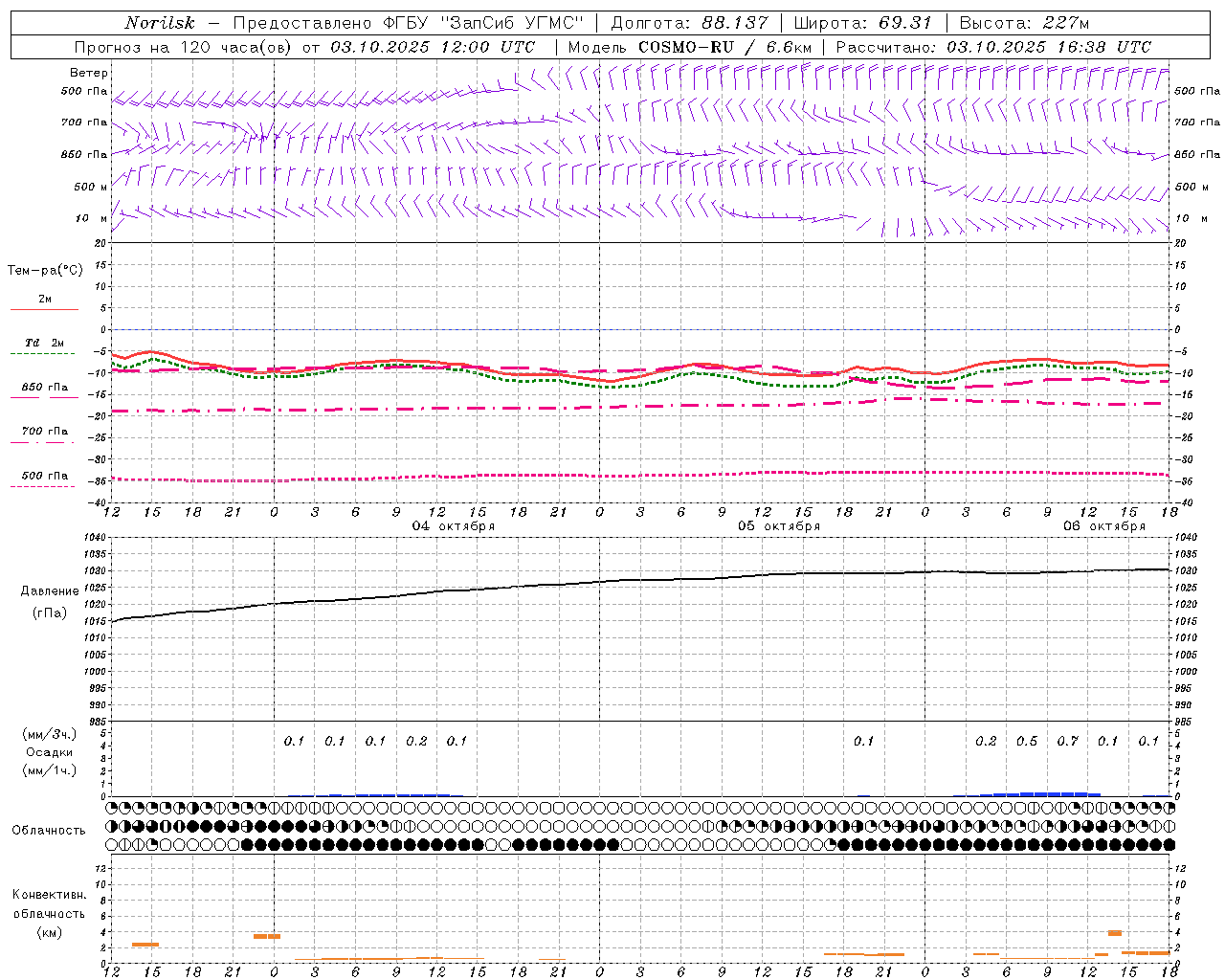Click the "(мм/1ч.)" precipitation unit label
This screenshot has height=980, width=1225.
point(50,770)
